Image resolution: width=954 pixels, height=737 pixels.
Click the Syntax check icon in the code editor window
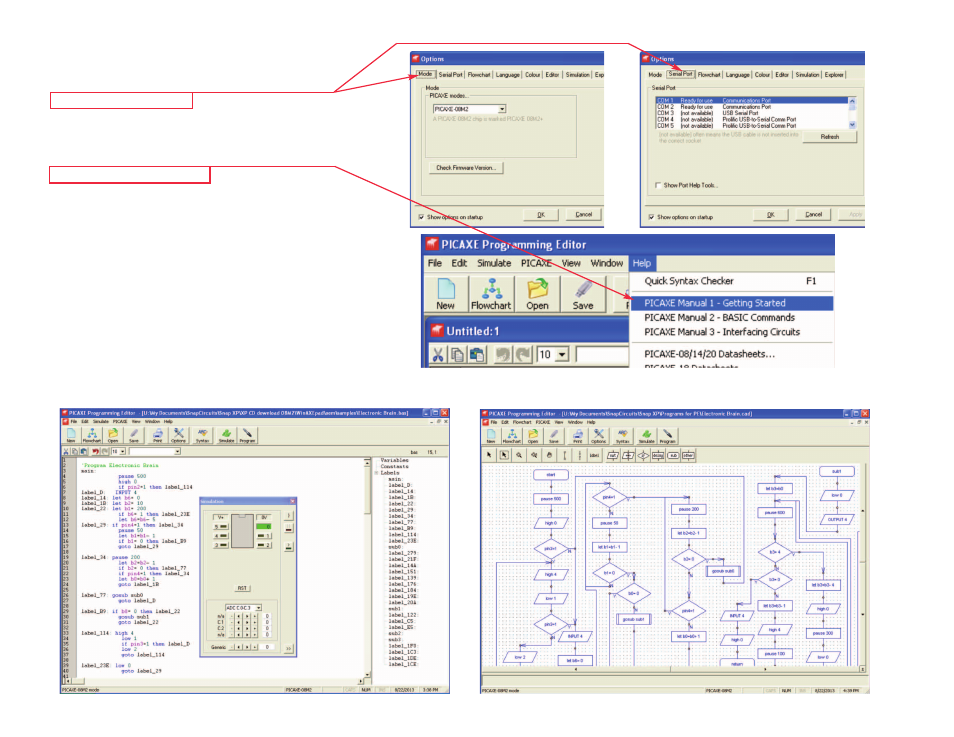click(202, 435)
